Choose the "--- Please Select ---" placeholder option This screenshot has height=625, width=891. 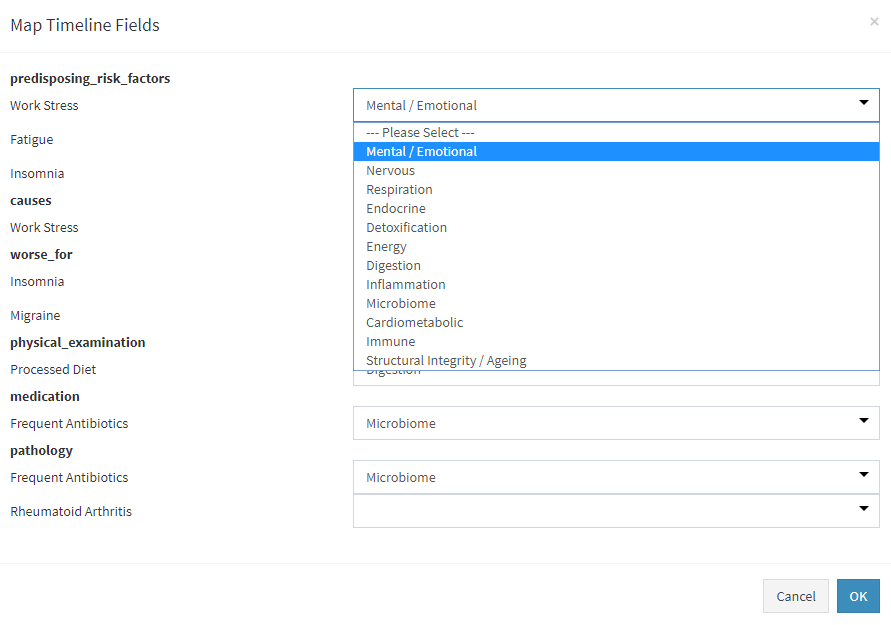click(x=420, y=132)
